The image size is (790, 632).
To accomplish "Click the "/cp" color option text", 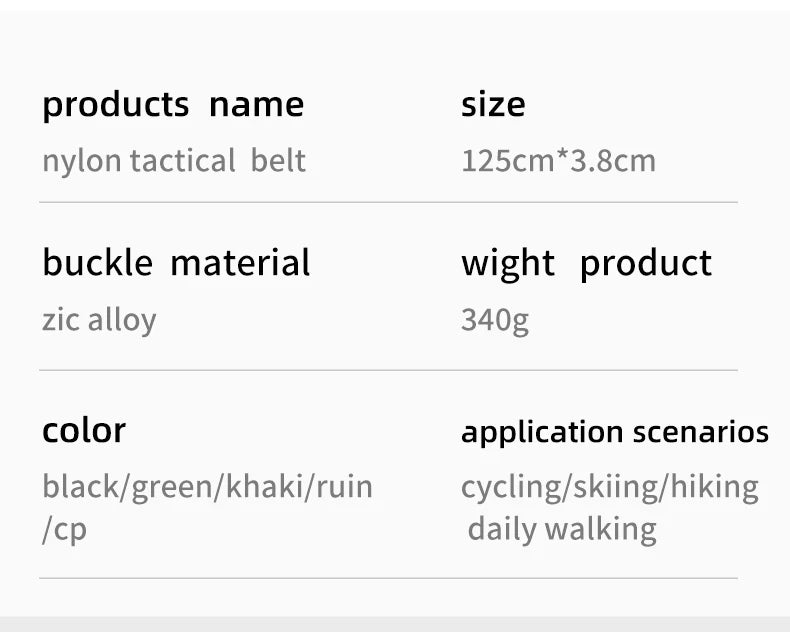I will pos(65,530).
